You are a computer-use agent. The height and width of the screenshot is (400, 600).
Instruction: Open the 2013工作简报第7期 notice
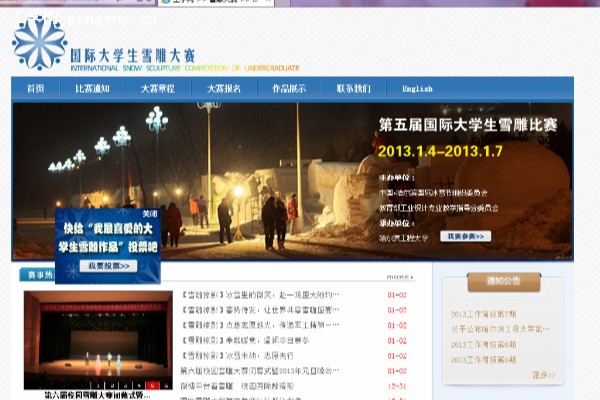pyautogui.click(x=483, y=314)
